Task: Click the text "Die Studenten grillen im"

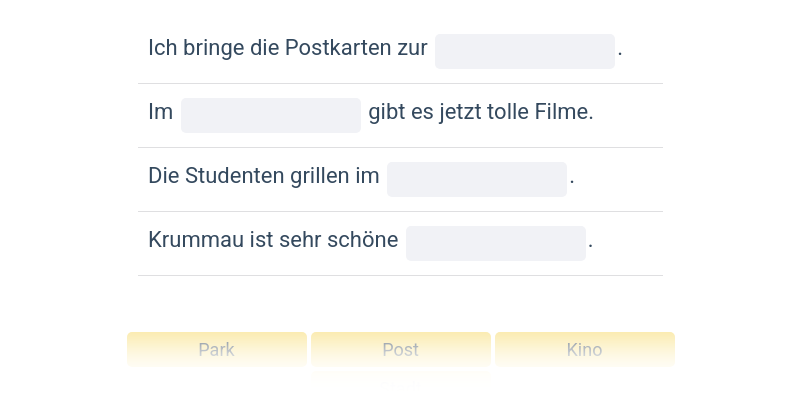Action: click(263, 176)
